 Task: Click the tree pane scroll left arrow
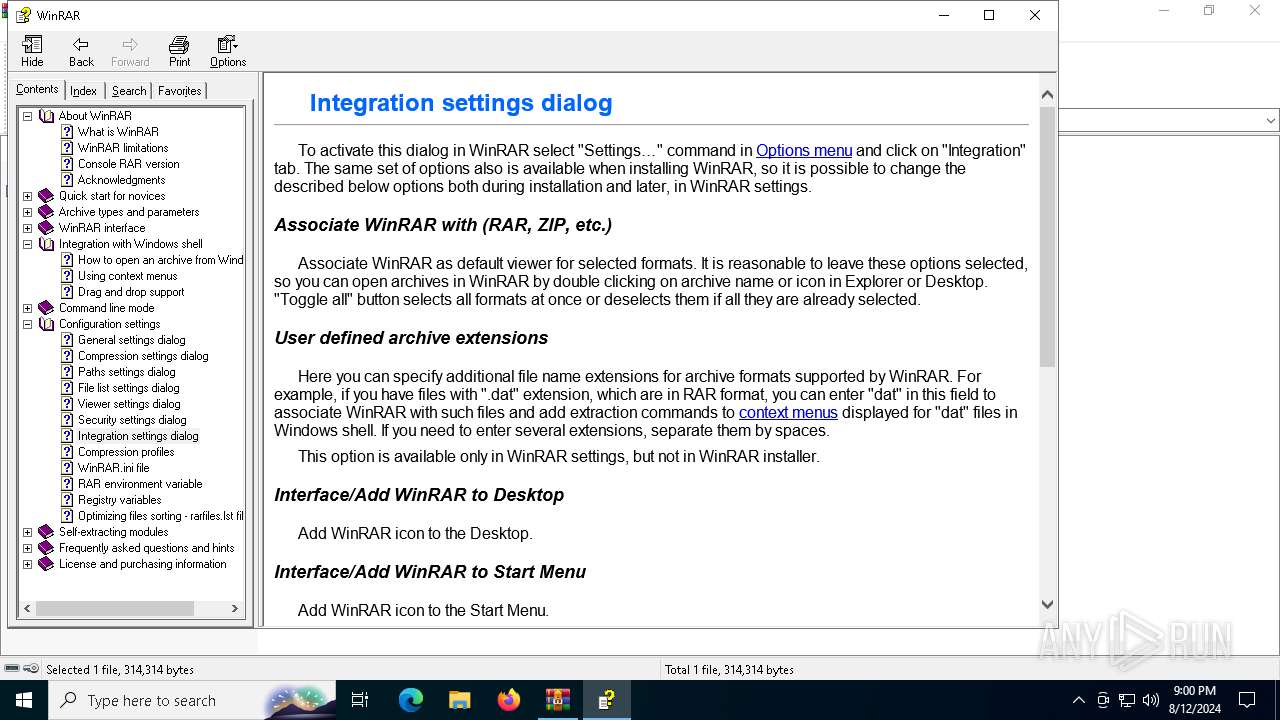coord(28,608)
